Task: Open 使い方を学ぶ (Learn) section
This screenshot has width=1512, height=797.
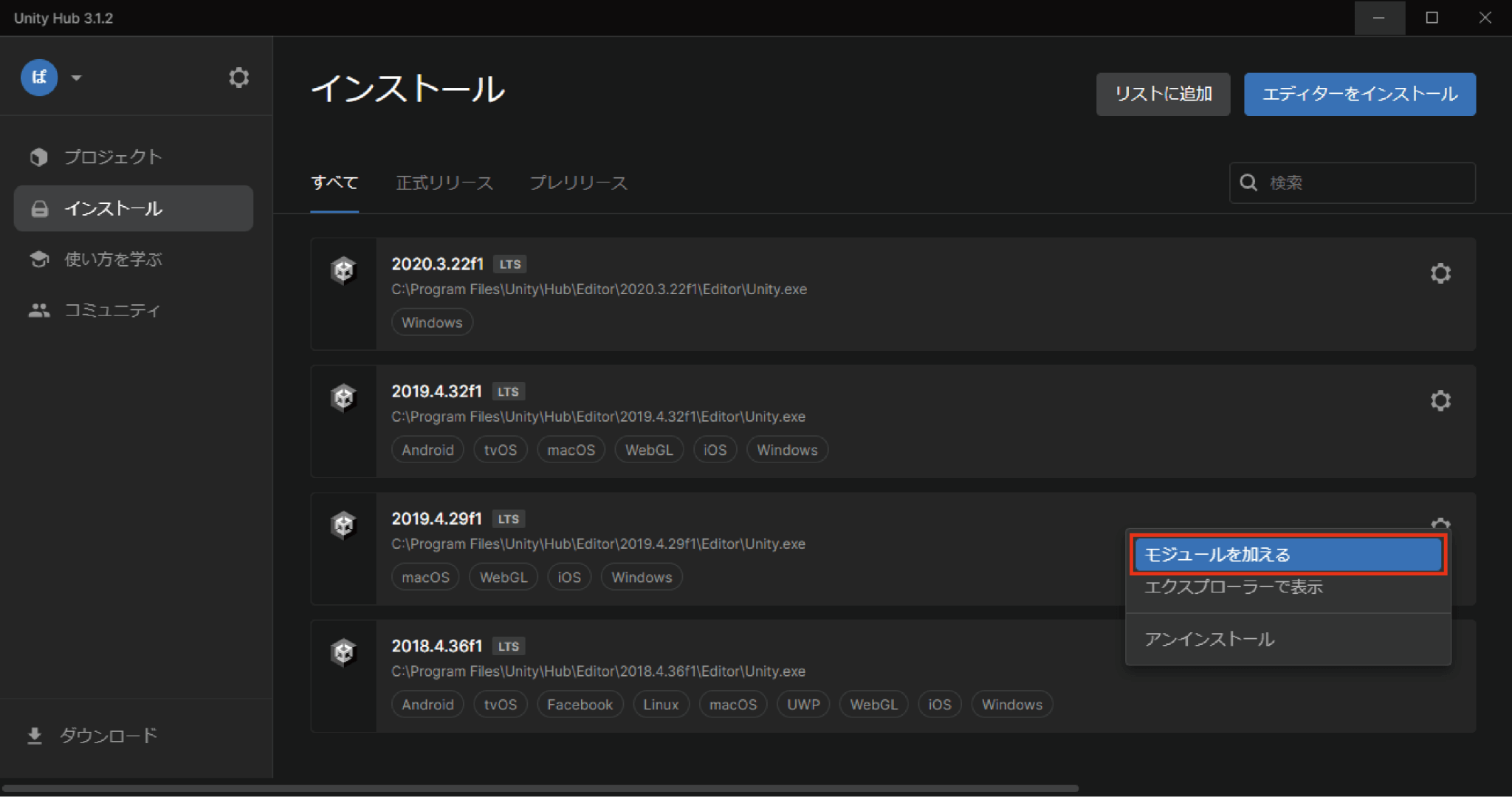Action: click(112, 259)
